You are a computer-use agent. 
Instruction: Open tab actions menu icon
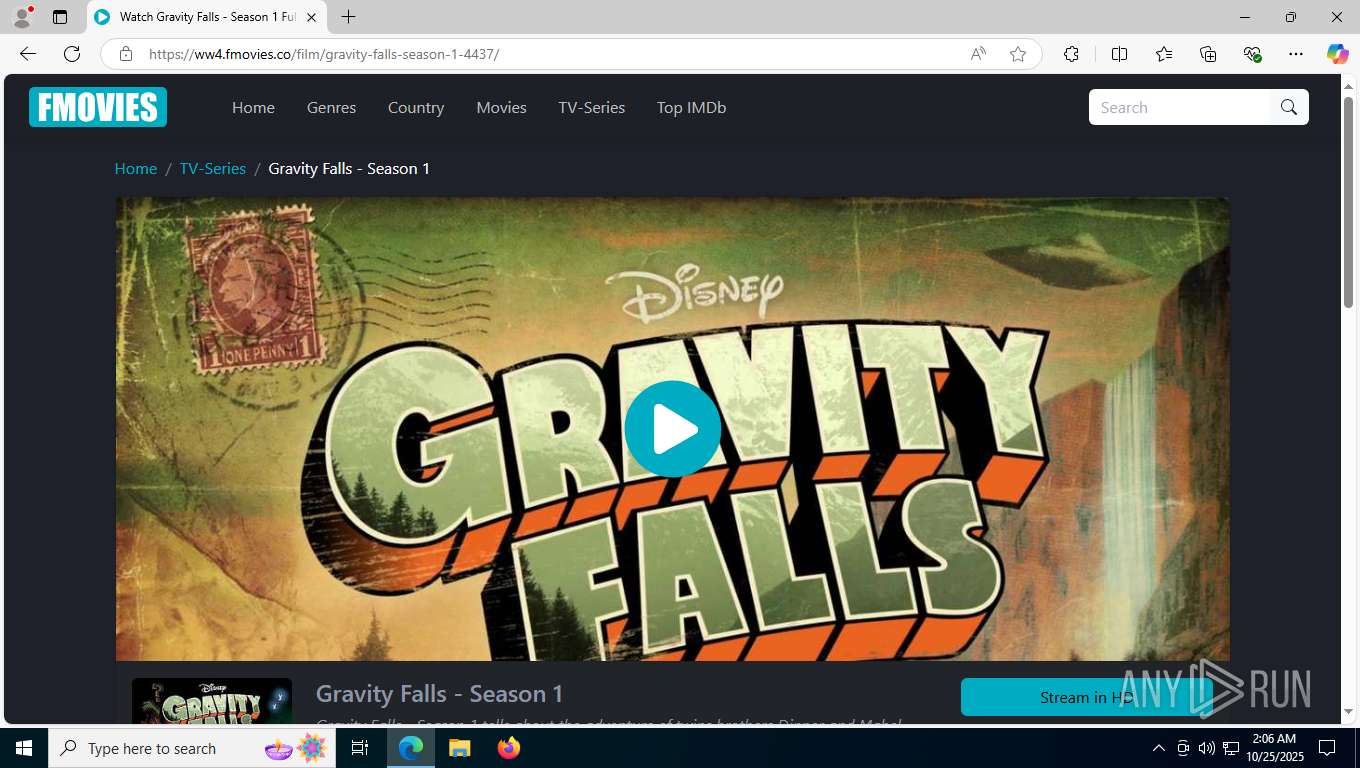(x=60, y=17)
